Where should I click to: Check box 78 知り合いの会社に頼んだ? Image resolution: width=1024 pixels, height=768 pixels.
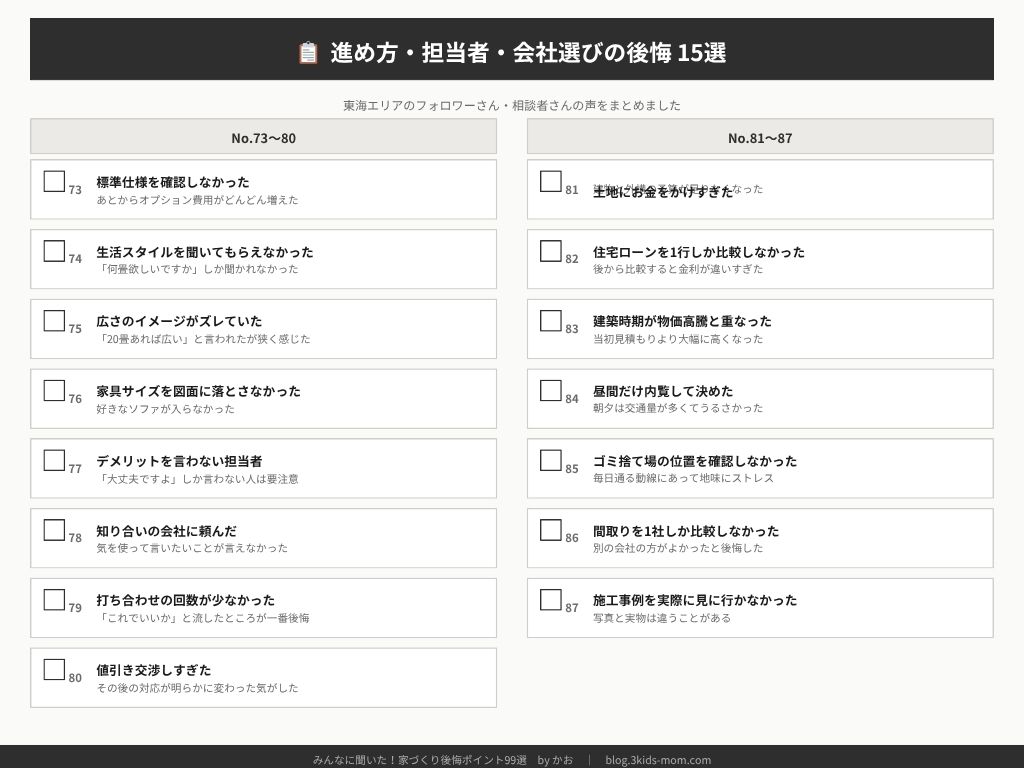tap(54, 531)
